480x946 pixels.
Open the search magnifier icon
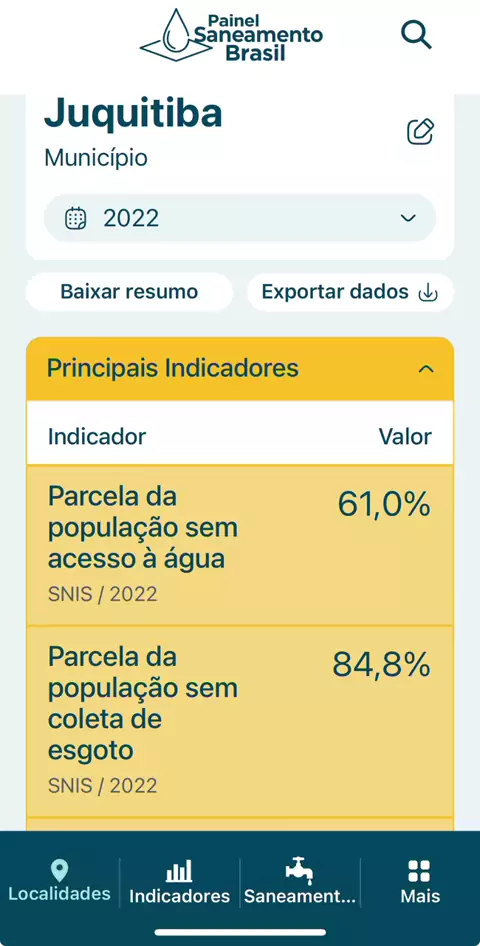click(417, 35)
